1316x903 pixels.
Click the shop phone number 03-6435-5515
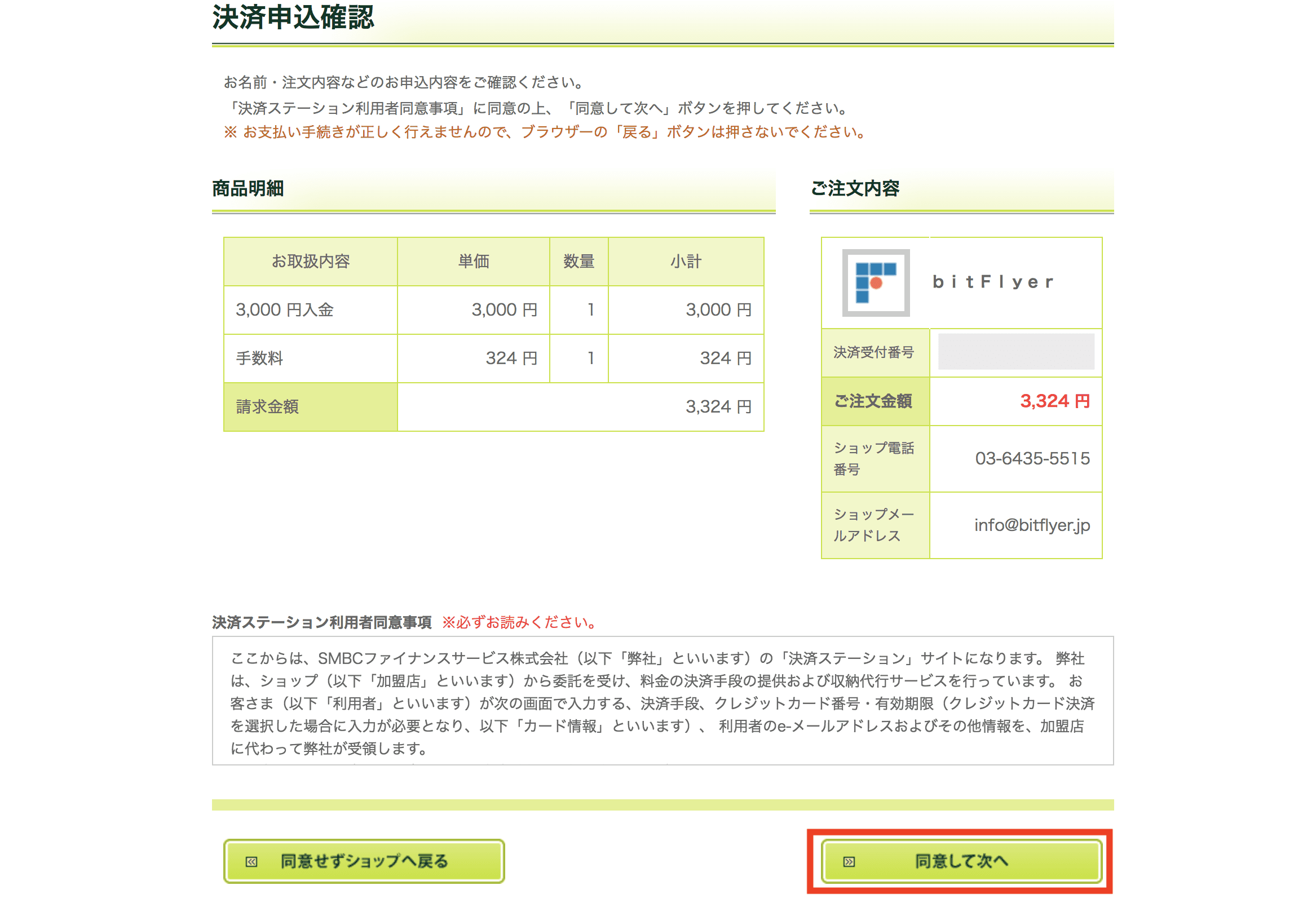pyautogui.click(x=1032, y=459)
